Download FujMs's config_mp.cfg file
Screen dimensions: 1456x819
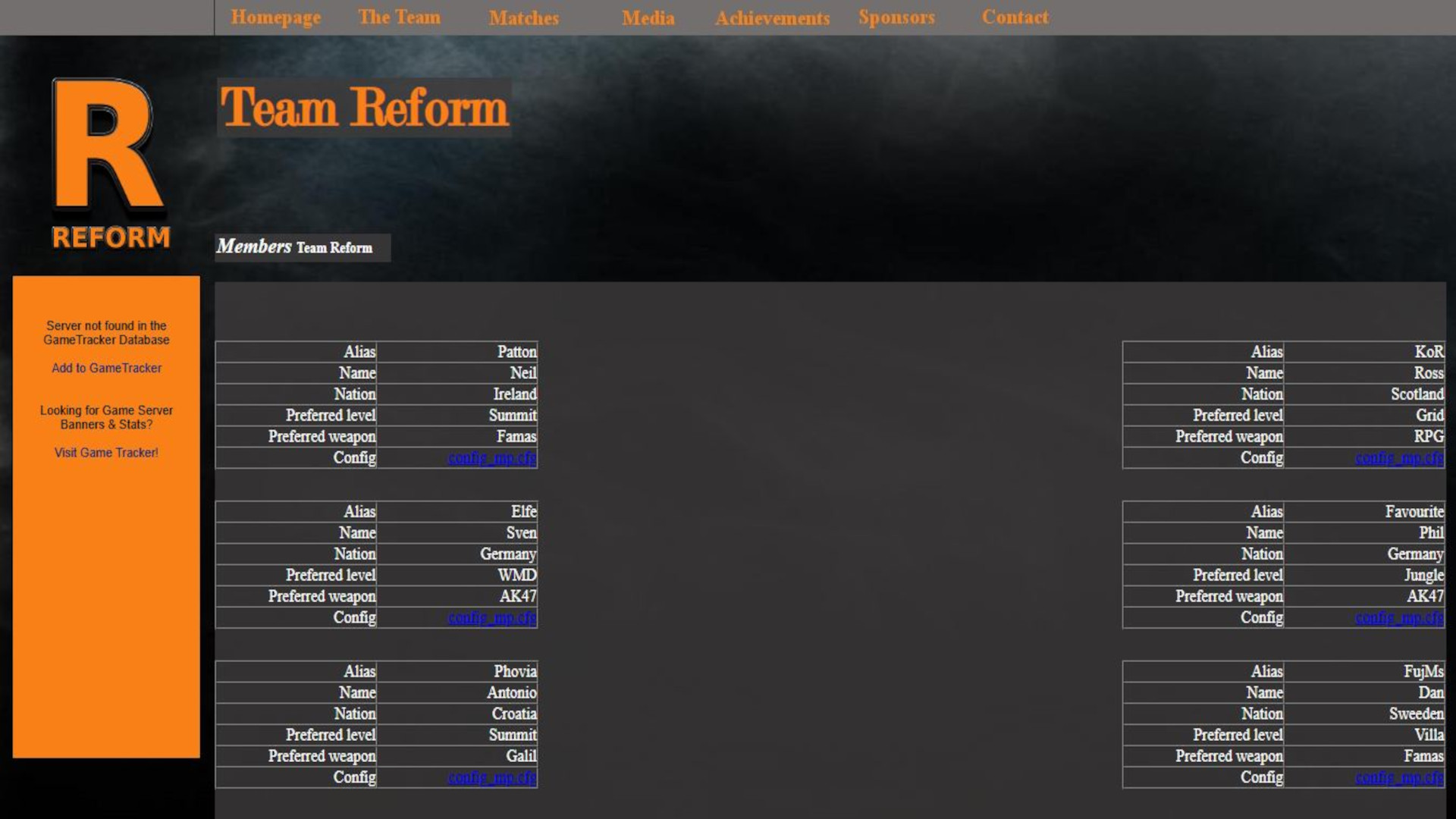click(1398, 778)
